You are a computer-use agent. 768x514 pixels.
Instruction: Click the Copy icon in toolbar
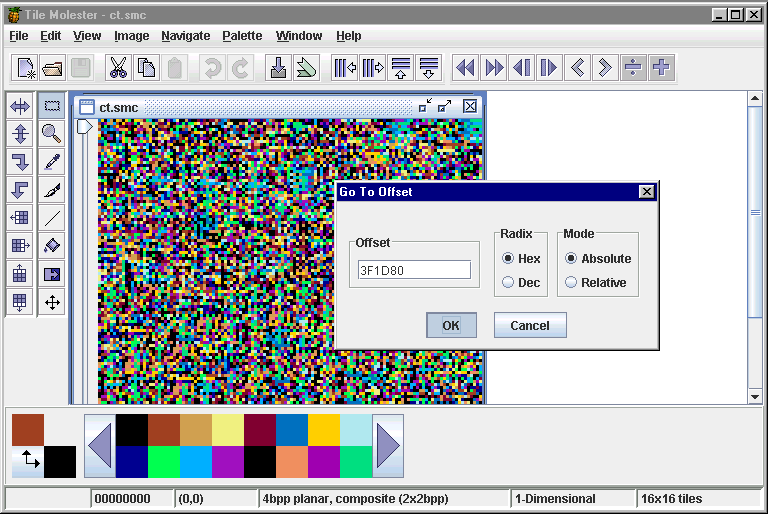pos(146,68)
